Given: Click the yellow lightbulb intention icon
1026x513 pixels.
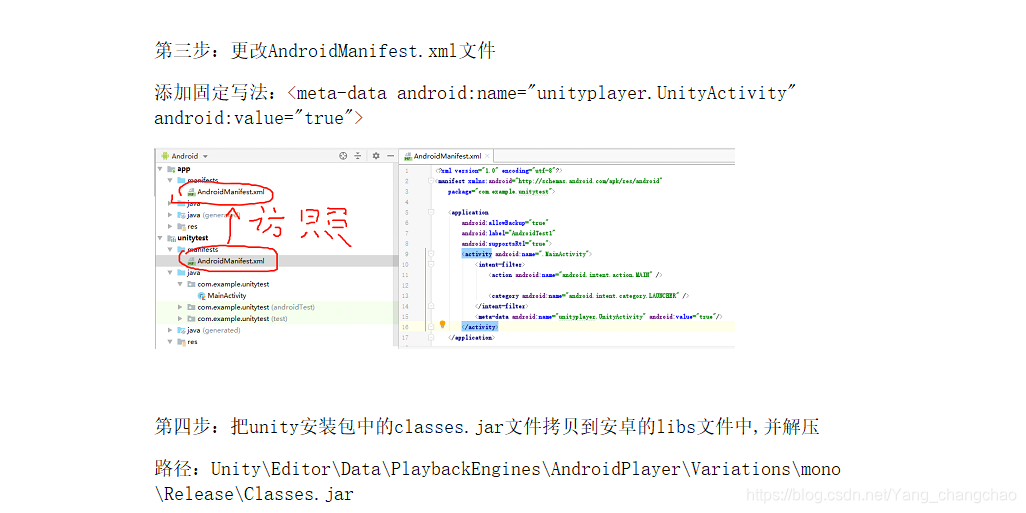Looking at the screenshot, I should 442,325.
